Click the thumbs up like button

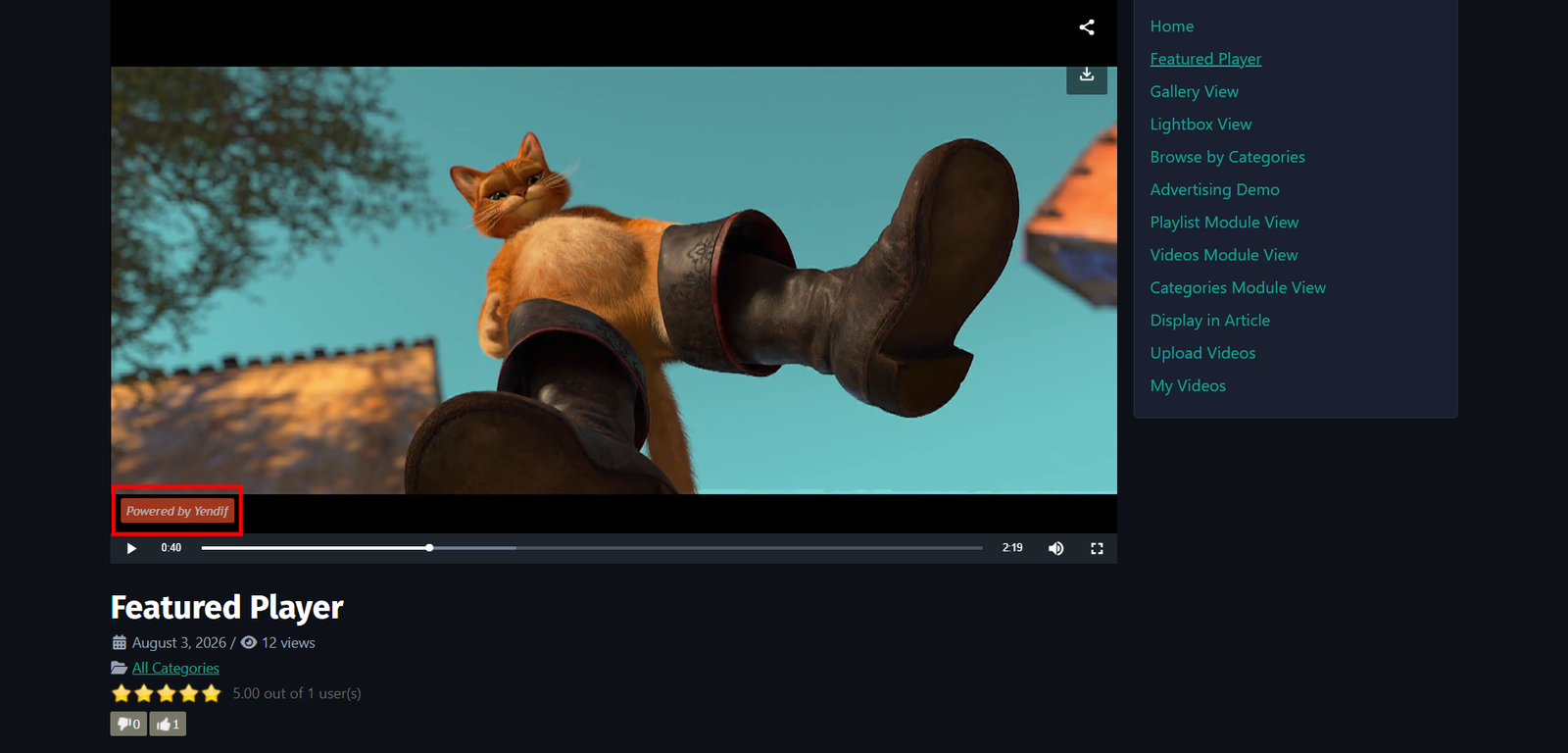pyautogui.click(x=168, y=724)
